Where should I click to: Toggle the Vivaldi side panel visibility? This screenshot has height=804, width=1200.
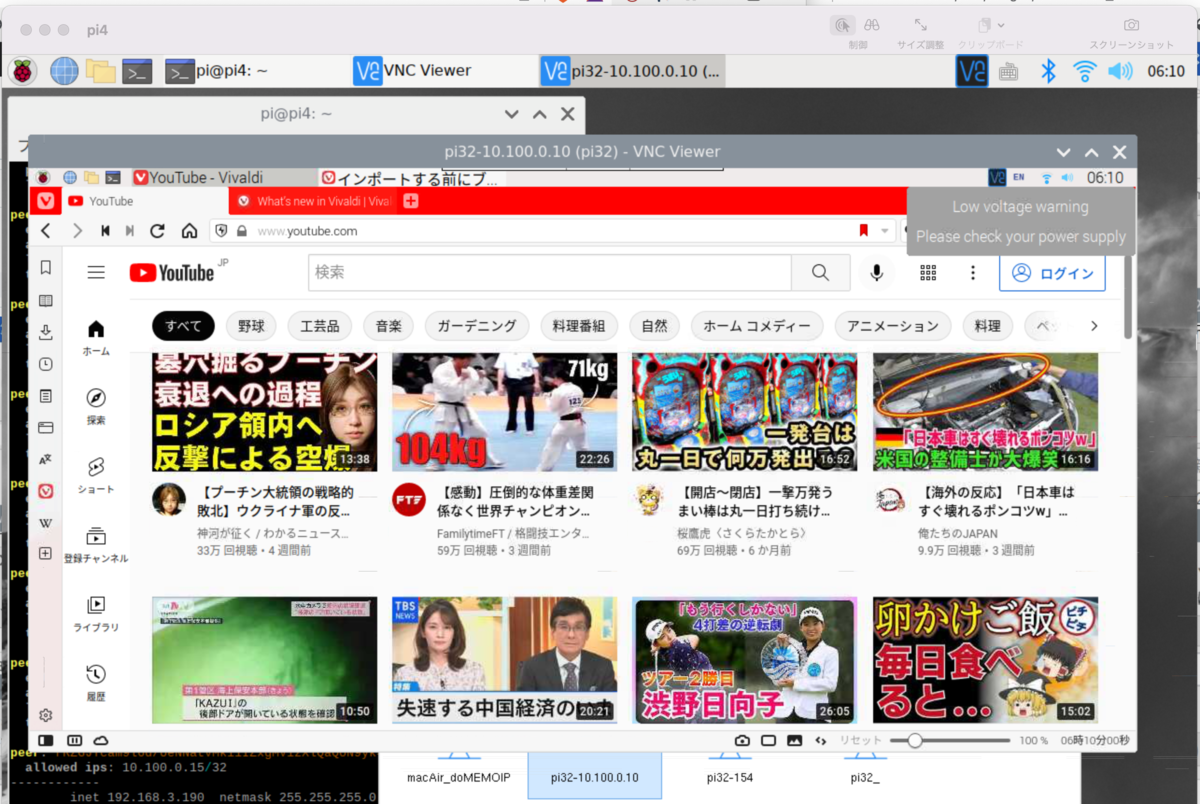[46, 740]
